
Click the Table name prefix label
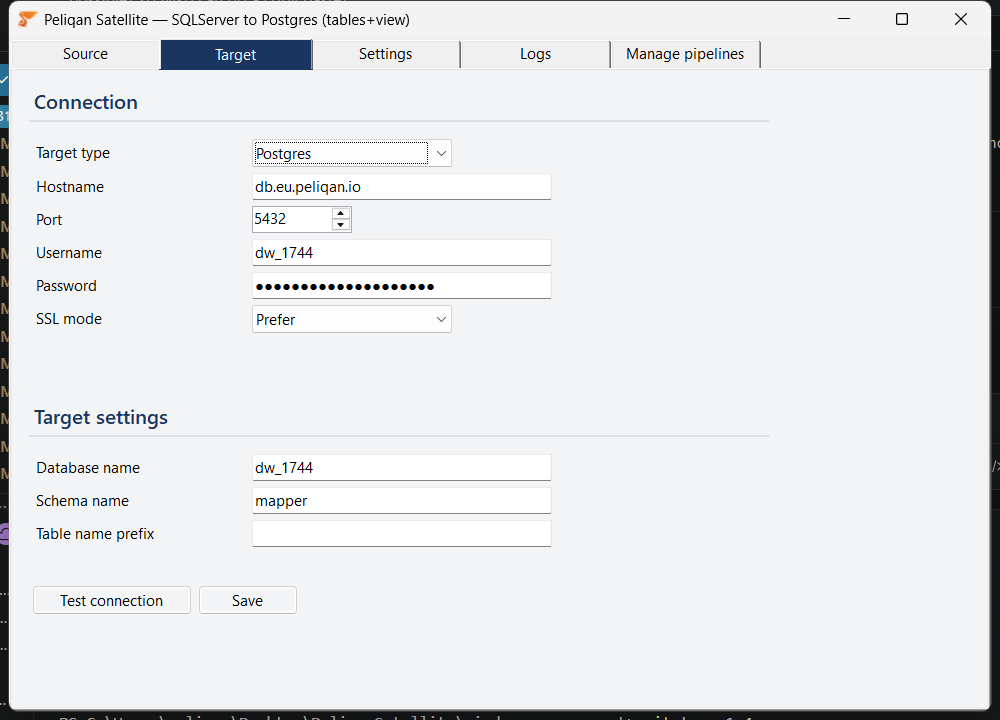point(95,534)
